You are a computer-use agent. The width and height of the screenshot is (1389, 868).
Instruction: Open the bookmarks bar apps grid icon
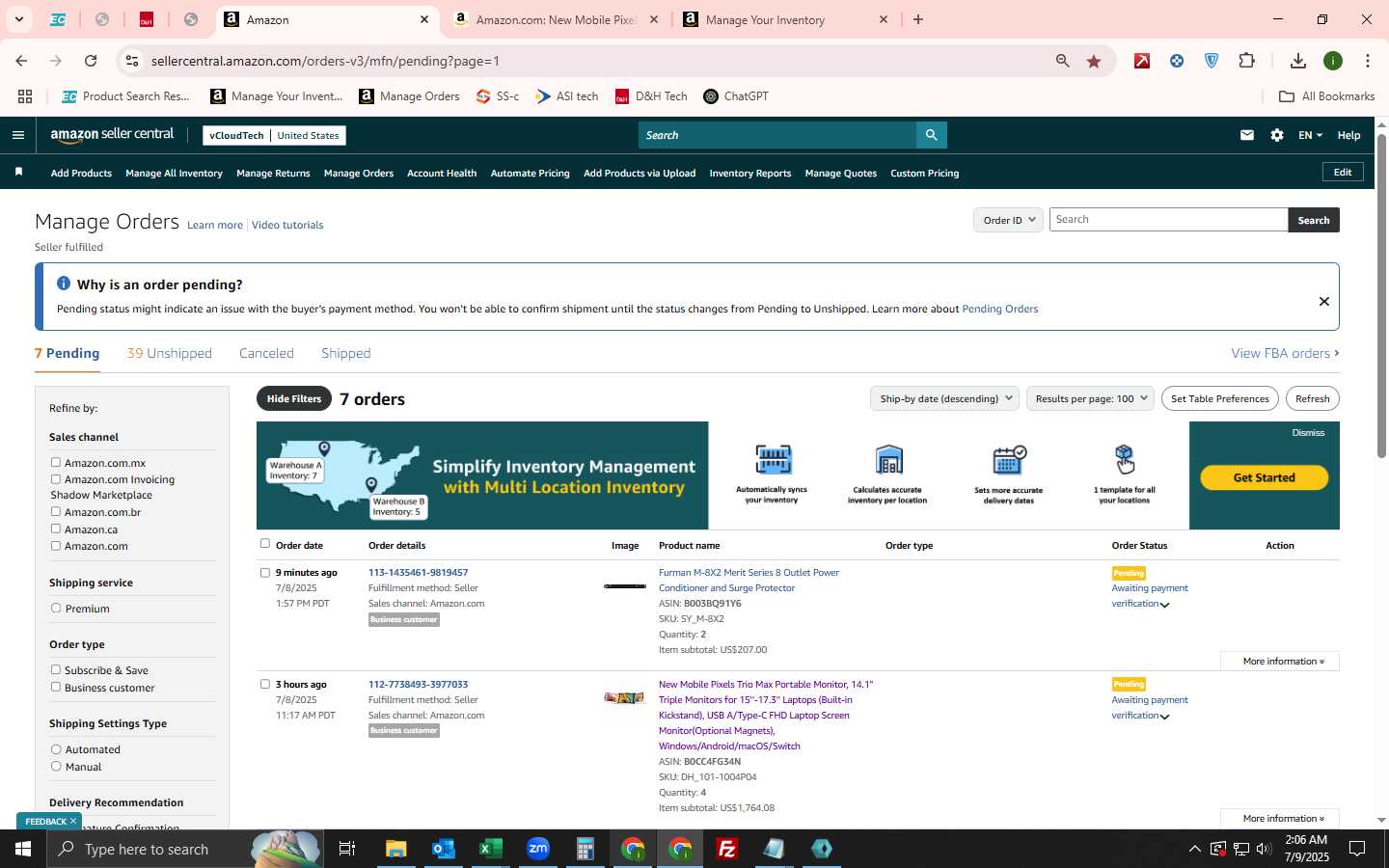coord(25,96)
